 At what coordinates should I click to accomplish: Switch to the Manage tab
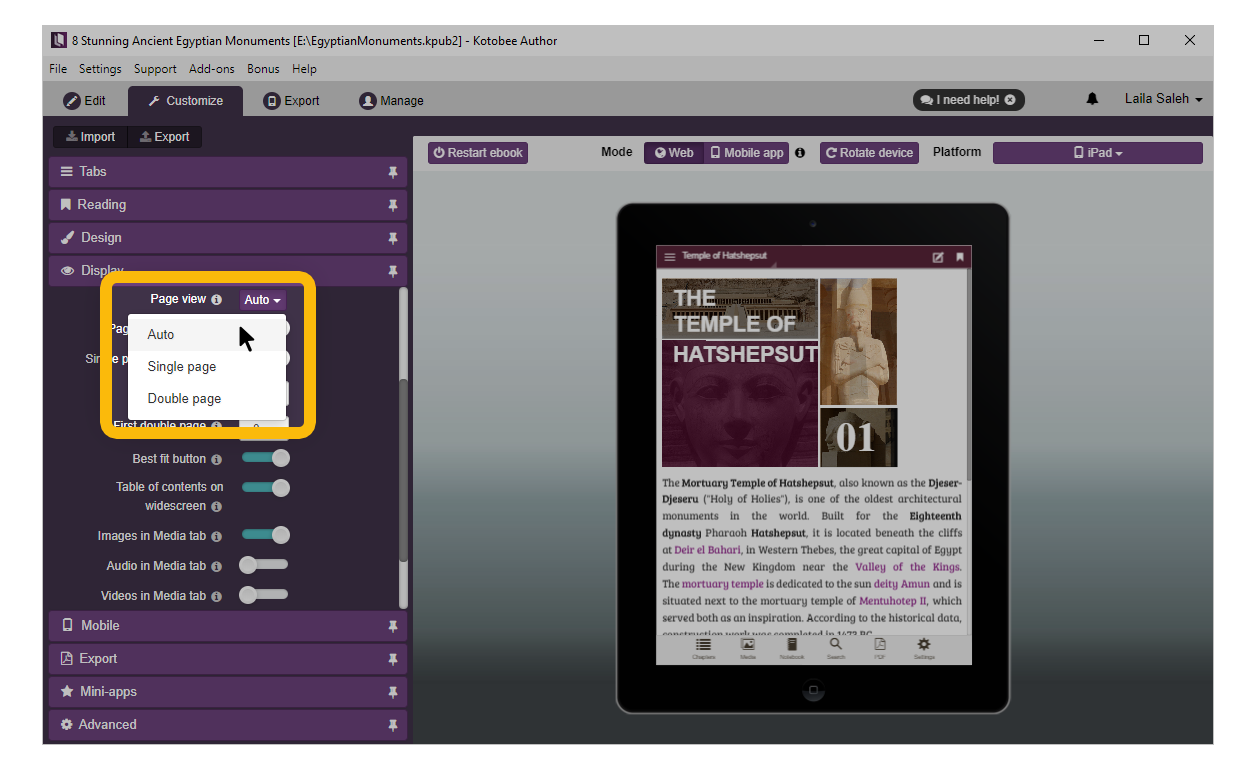pyautogui.click(x=391, y=101)
